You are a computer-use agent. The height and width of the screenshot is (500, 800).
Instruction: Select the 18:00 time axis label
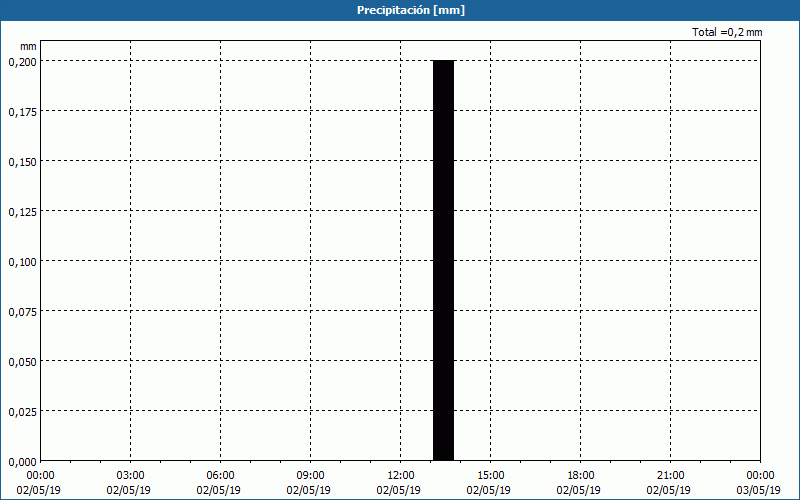580,476
